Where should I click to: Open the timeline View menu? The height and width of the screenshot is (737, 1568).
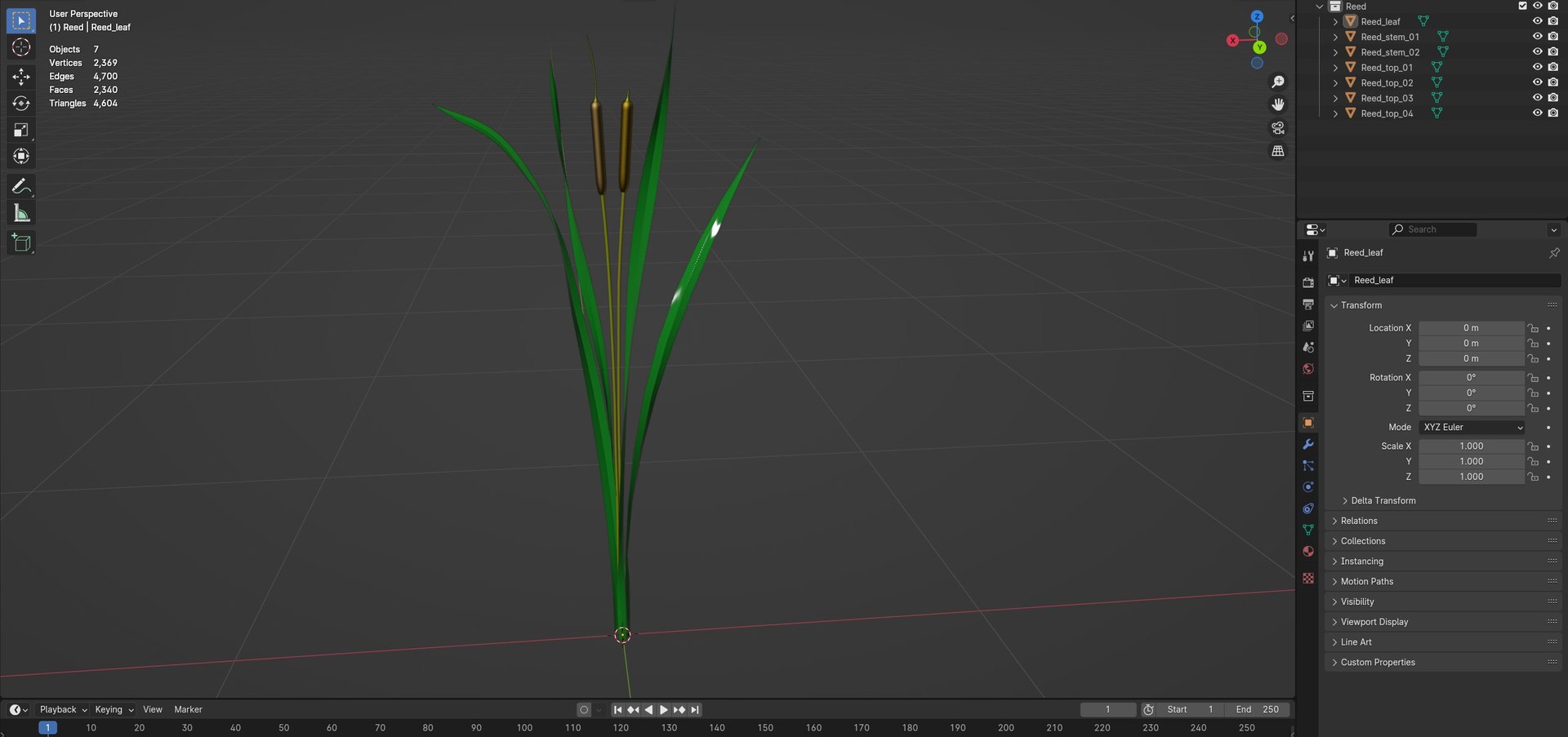tap(153, 710)
